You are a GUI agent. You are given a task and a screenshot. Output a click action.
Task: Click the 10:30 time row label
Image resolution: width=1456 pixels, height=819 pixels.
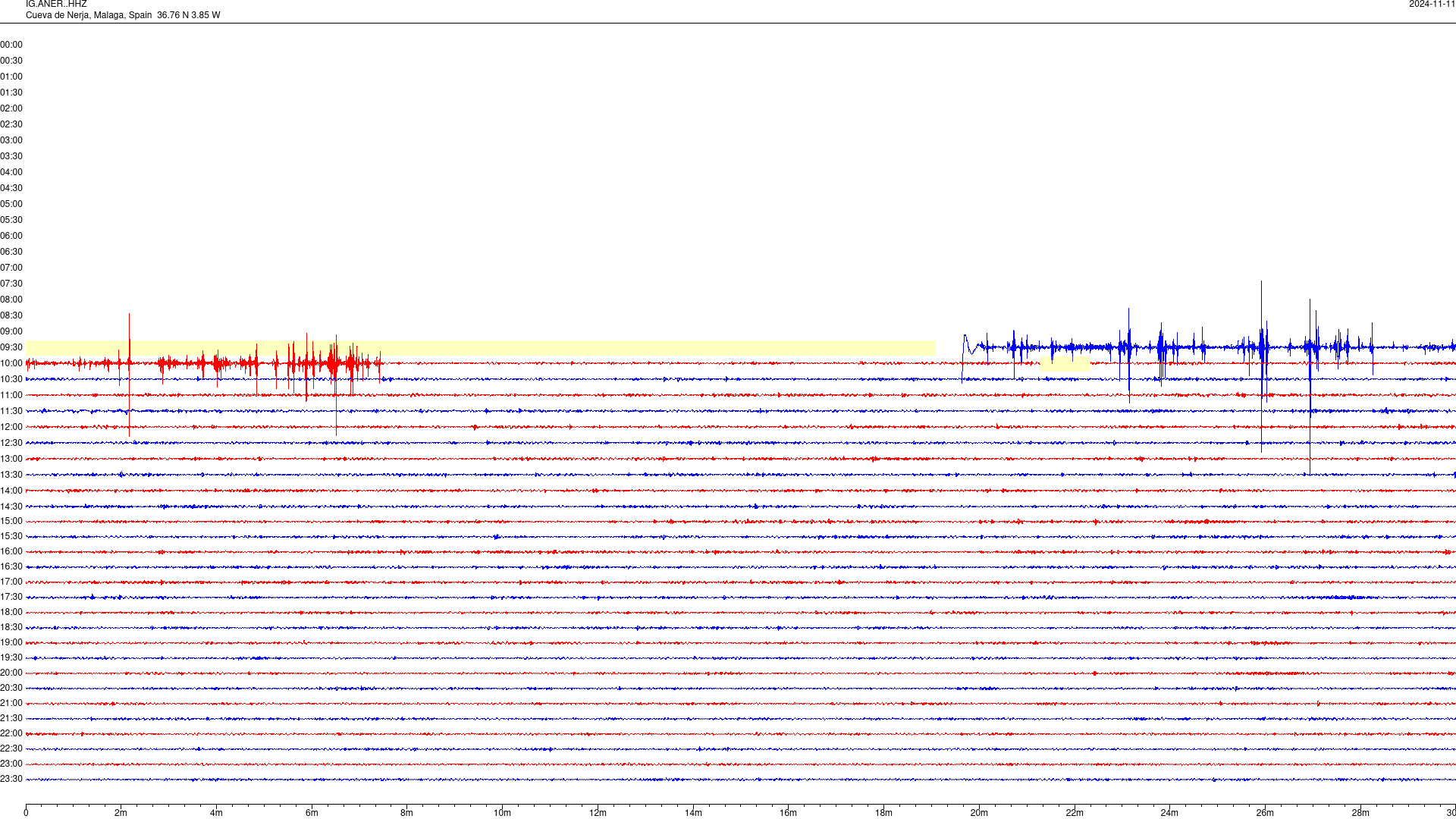11,379
